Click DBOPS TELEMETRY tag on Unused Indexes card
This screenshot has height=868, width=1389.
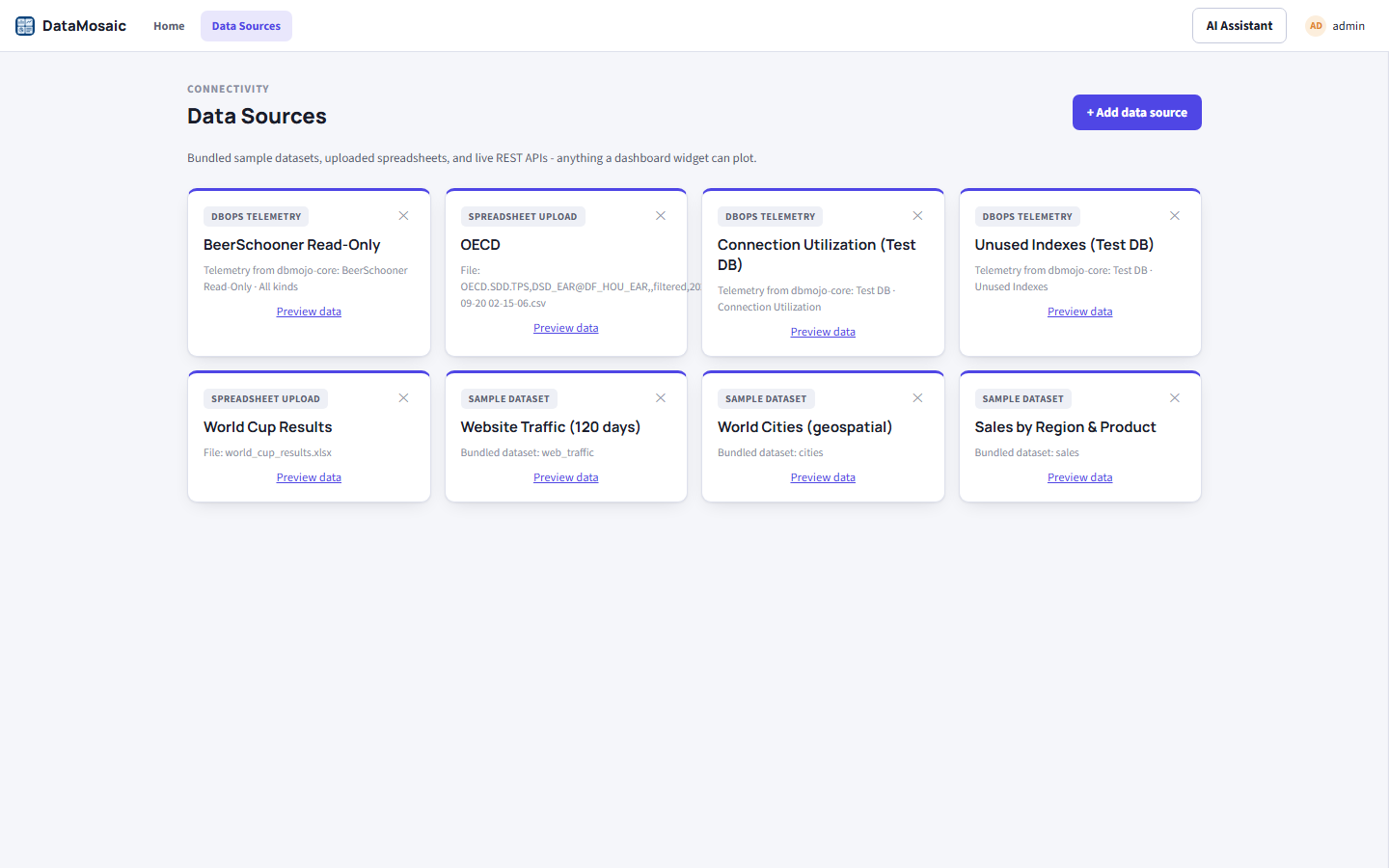click(x=1027, y=217)
